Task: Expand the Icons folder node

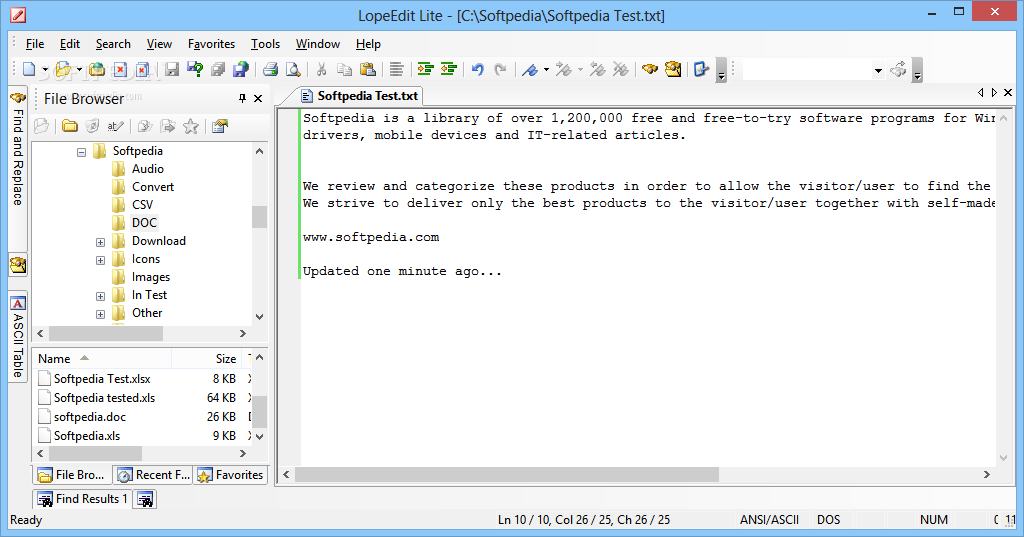Action: click(x=101, y=261)
